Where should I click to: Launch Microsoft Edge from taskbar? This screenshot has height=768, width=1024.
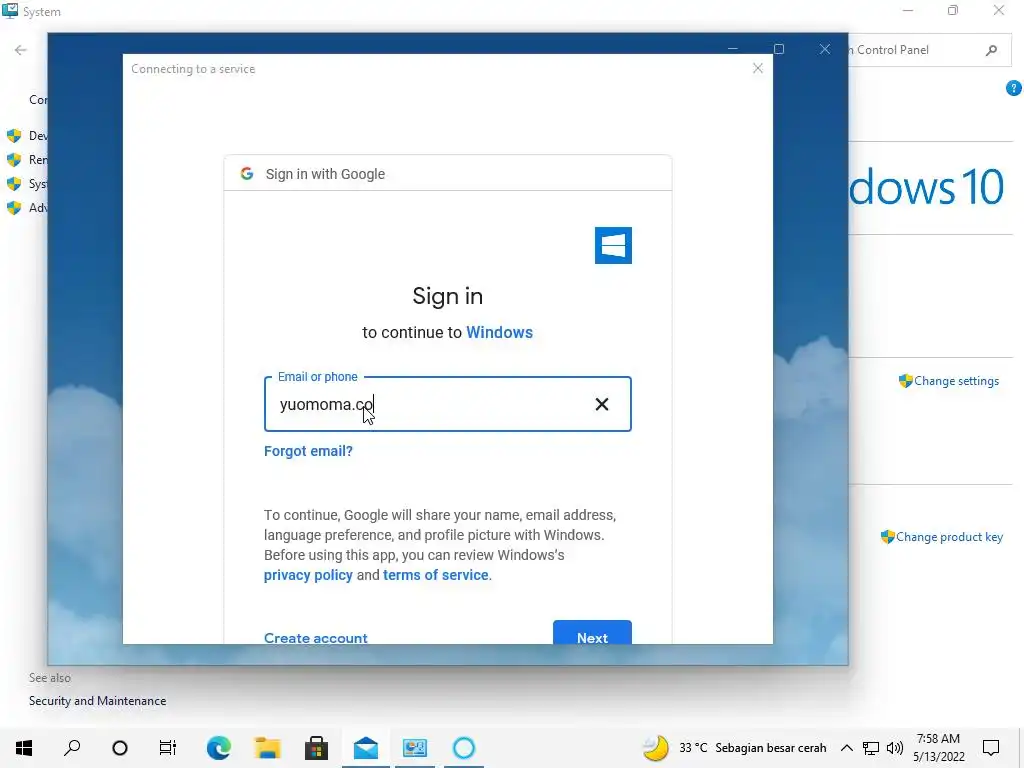(x=219, y=748)
